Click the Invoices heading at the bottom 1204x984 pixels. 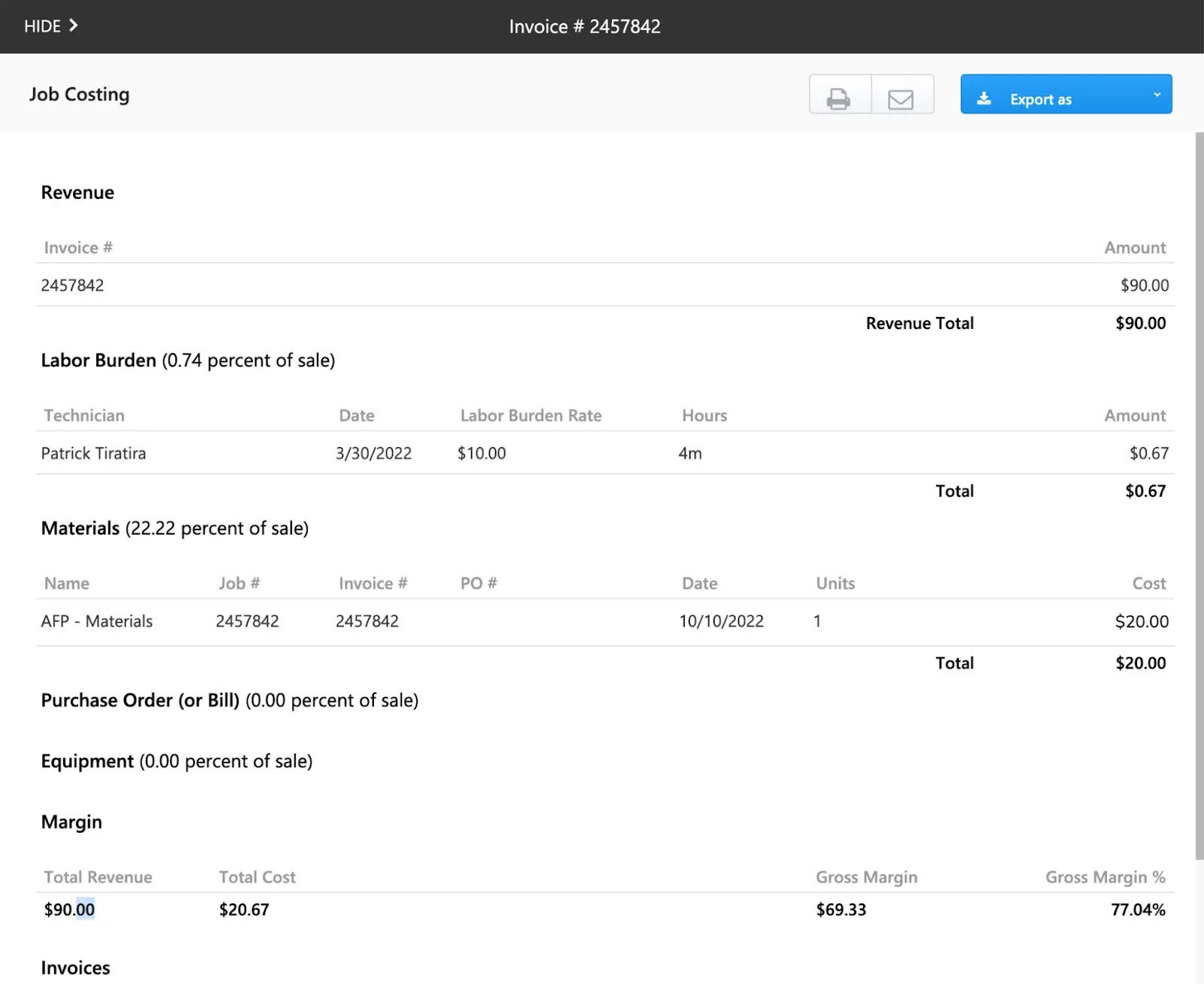pos(75,967)
